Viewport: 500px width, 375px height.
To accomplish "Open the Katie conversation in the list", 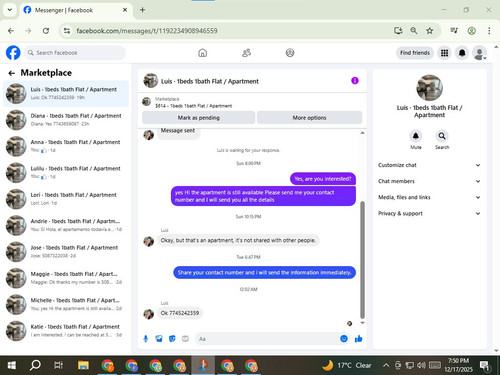I will pyautogui.click(x=66, y=330).
